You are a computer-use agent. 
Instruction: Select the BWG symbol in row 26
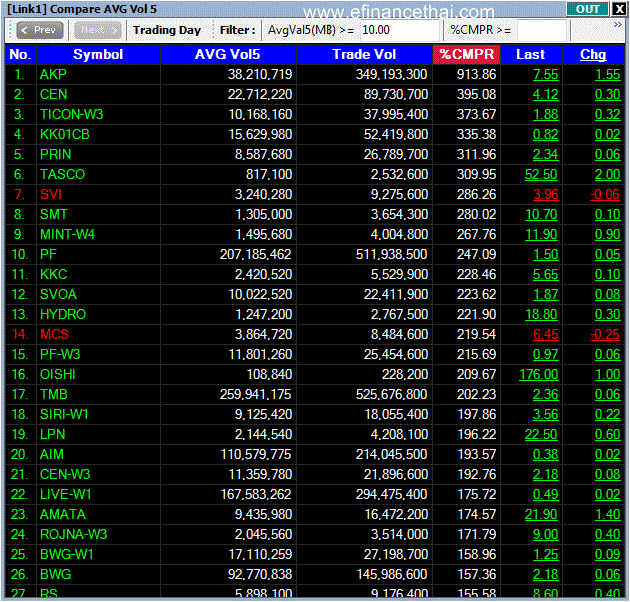click(55, 574)
